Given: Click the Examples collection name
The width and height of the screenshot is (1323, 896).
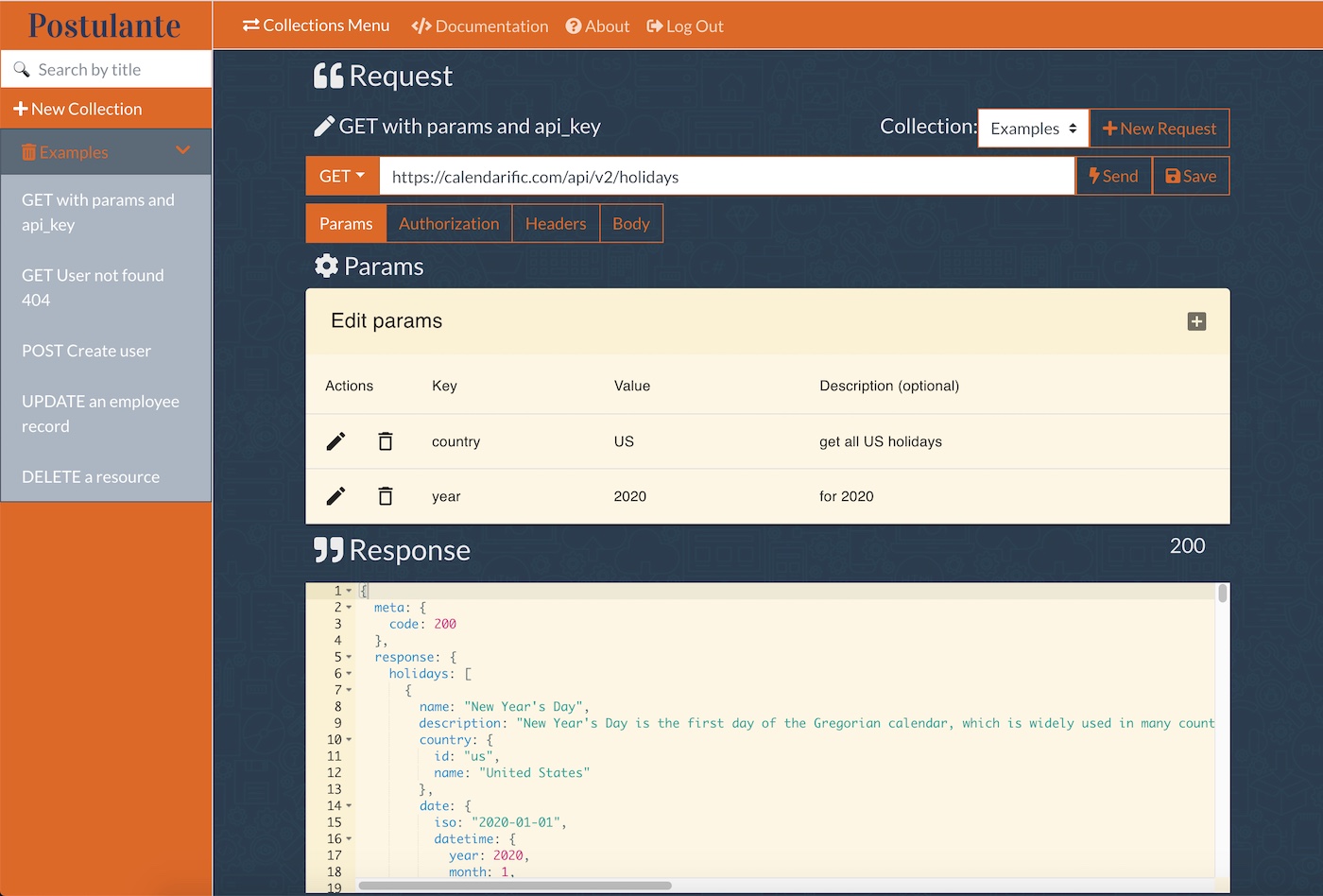Looking at the screenshot, I should pyautogui.click(x=74, y=152).
